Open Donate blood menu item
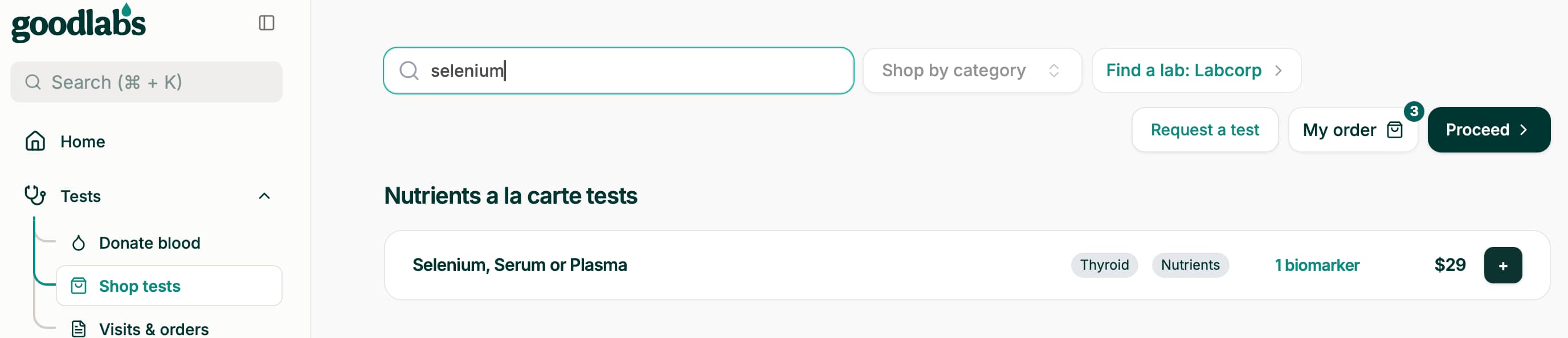This screenshot has width=1568, height=338. pos(150,243)
